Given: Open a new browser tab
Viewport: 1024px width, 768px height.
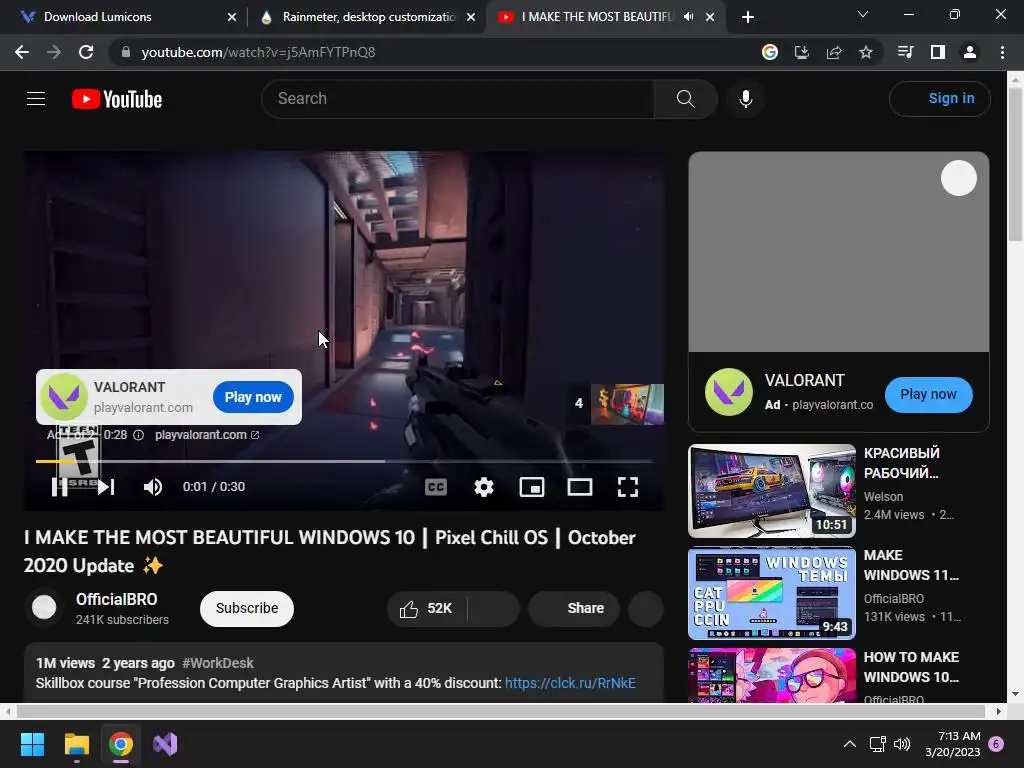Looking at the screenshot, I should click(748, 17).
